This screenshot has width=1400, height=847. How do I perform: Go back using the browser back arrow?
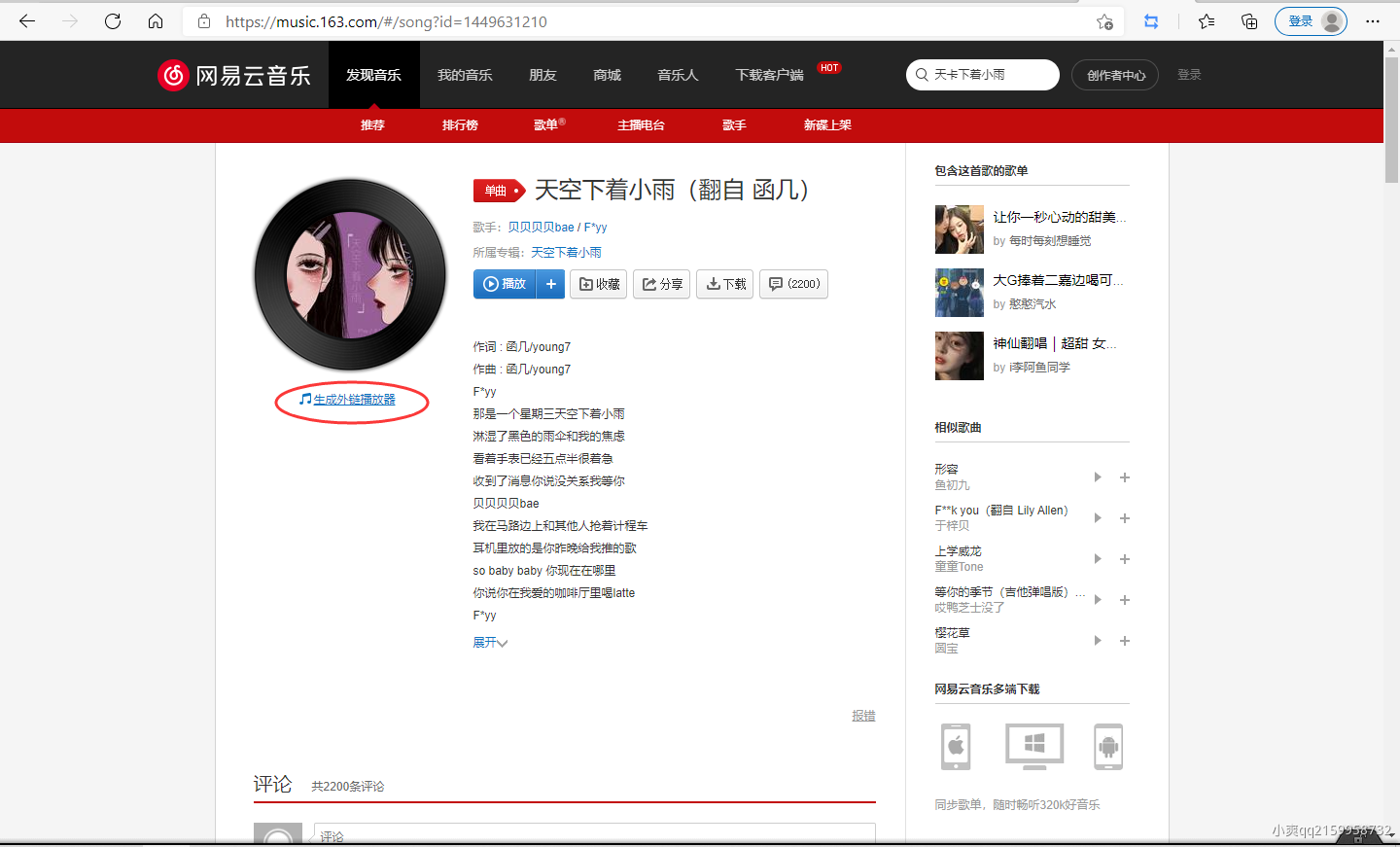[x=27, y=21]
